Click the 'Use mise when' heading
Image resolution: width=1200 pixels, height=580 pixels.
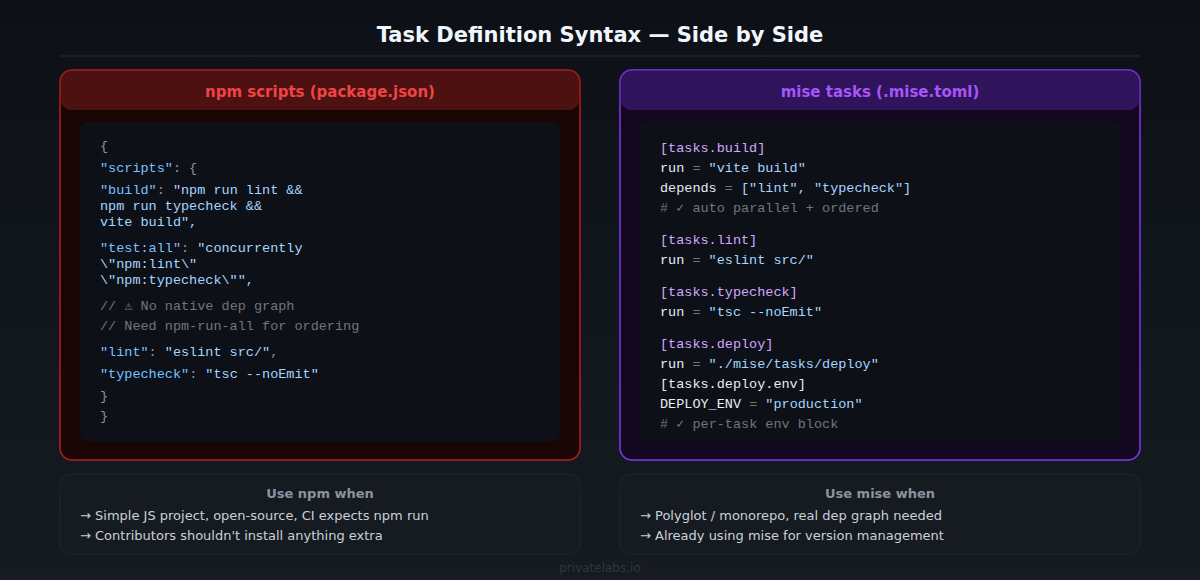point(880,493)
